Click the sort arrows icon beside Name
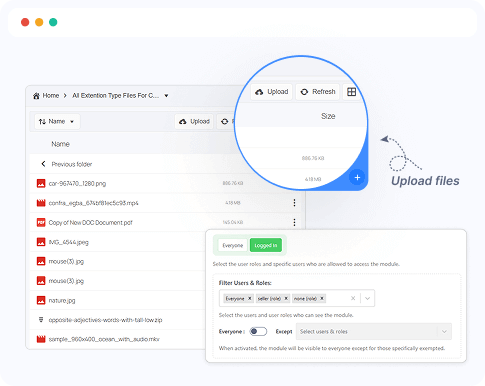 click(42, 122)
